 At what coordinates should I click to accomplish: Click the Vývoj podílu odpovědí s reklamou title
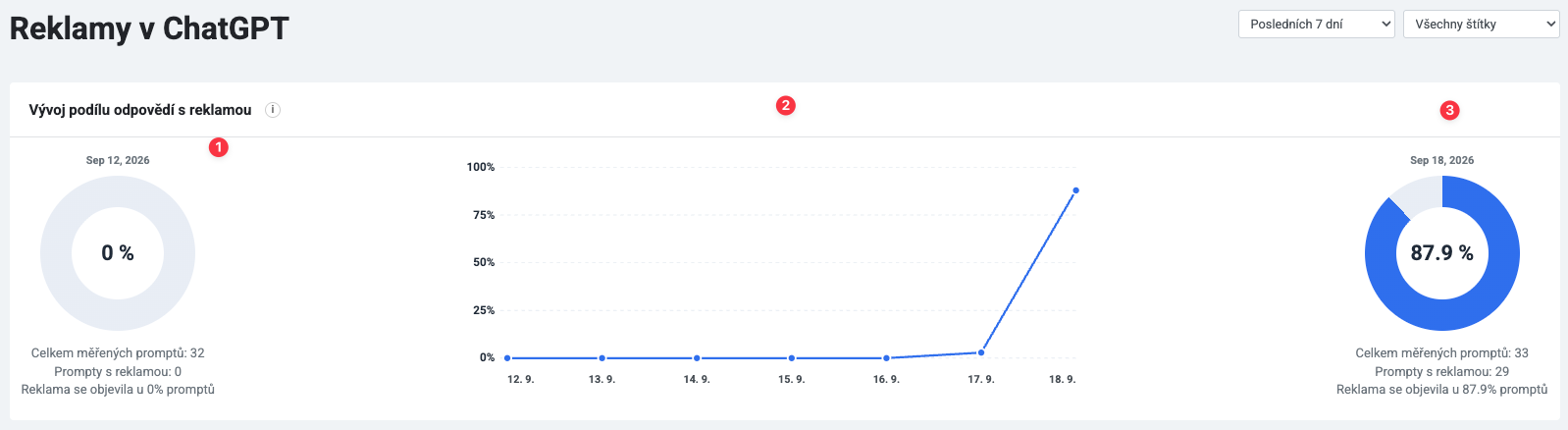pyautogui.click(x=140, y=110)
